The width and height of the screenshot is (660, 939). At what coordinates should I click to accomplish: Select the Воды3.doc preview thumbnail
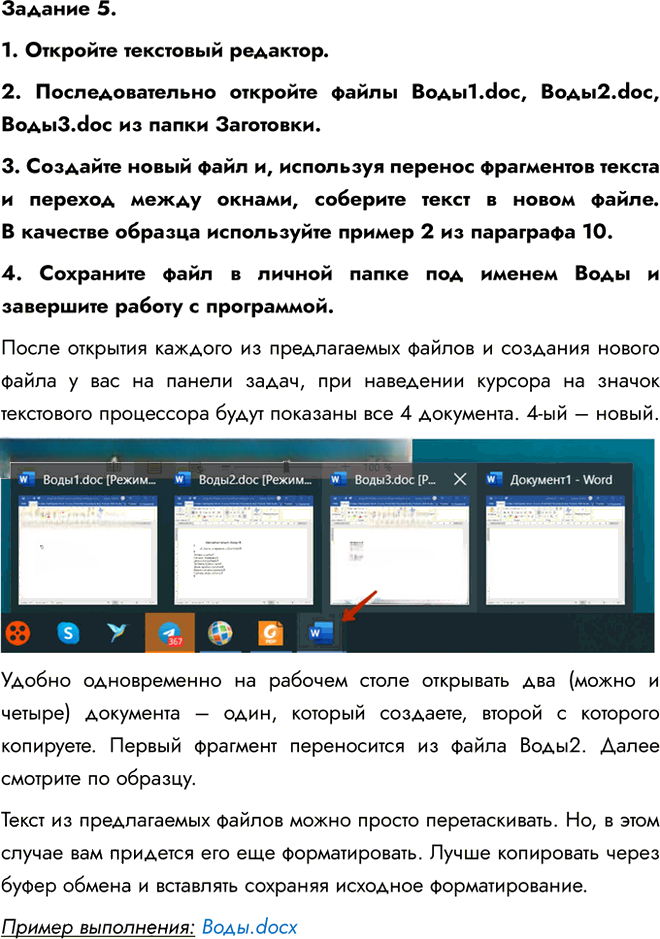(399, 550)
